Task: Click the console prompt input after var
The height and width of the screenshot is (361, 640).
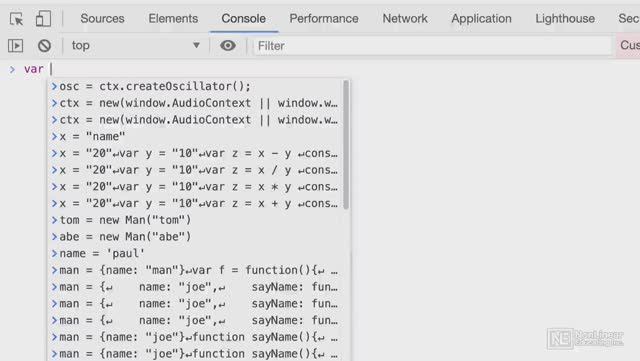Action: point(343,69)
